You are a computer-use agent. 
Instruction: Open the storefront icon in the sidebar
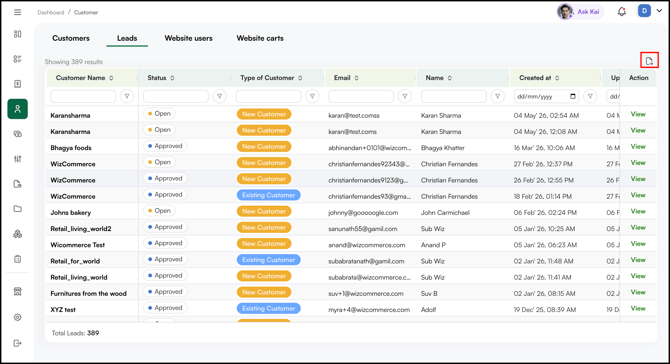coord(18,291)
